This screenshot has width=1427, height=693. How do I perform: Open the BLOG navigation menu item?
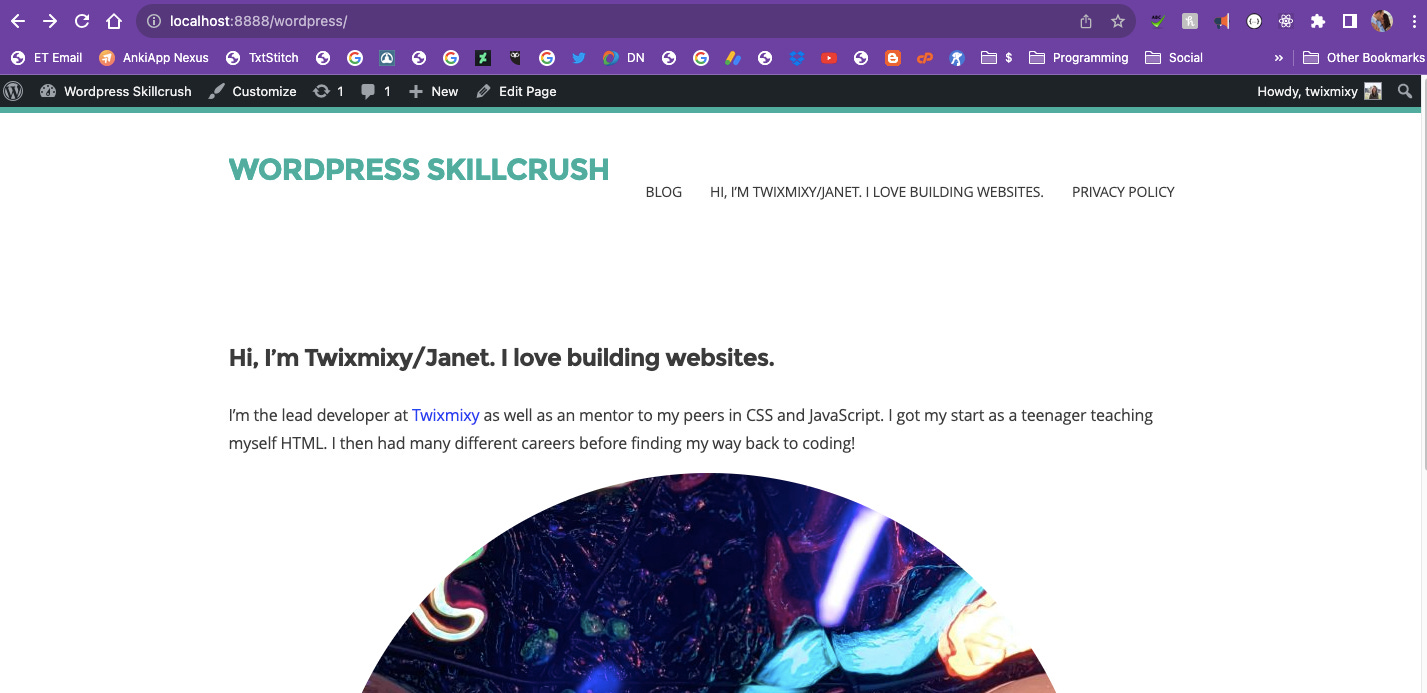tap(664, 192)
